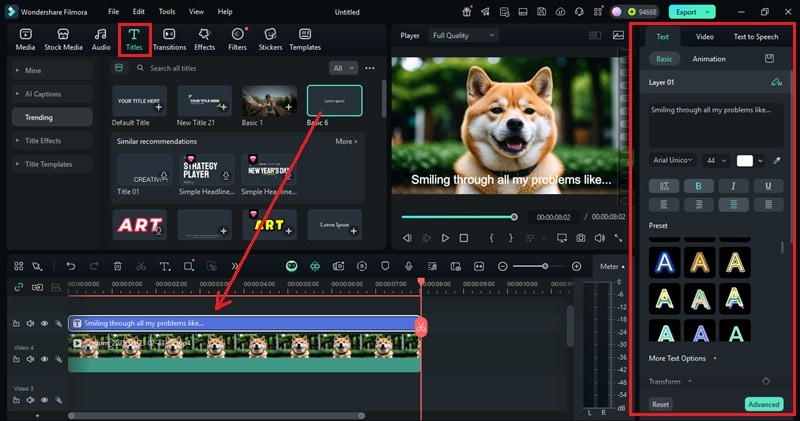Open the Effects panel
The height and width of the screenshot is (421, 800).
205,39
